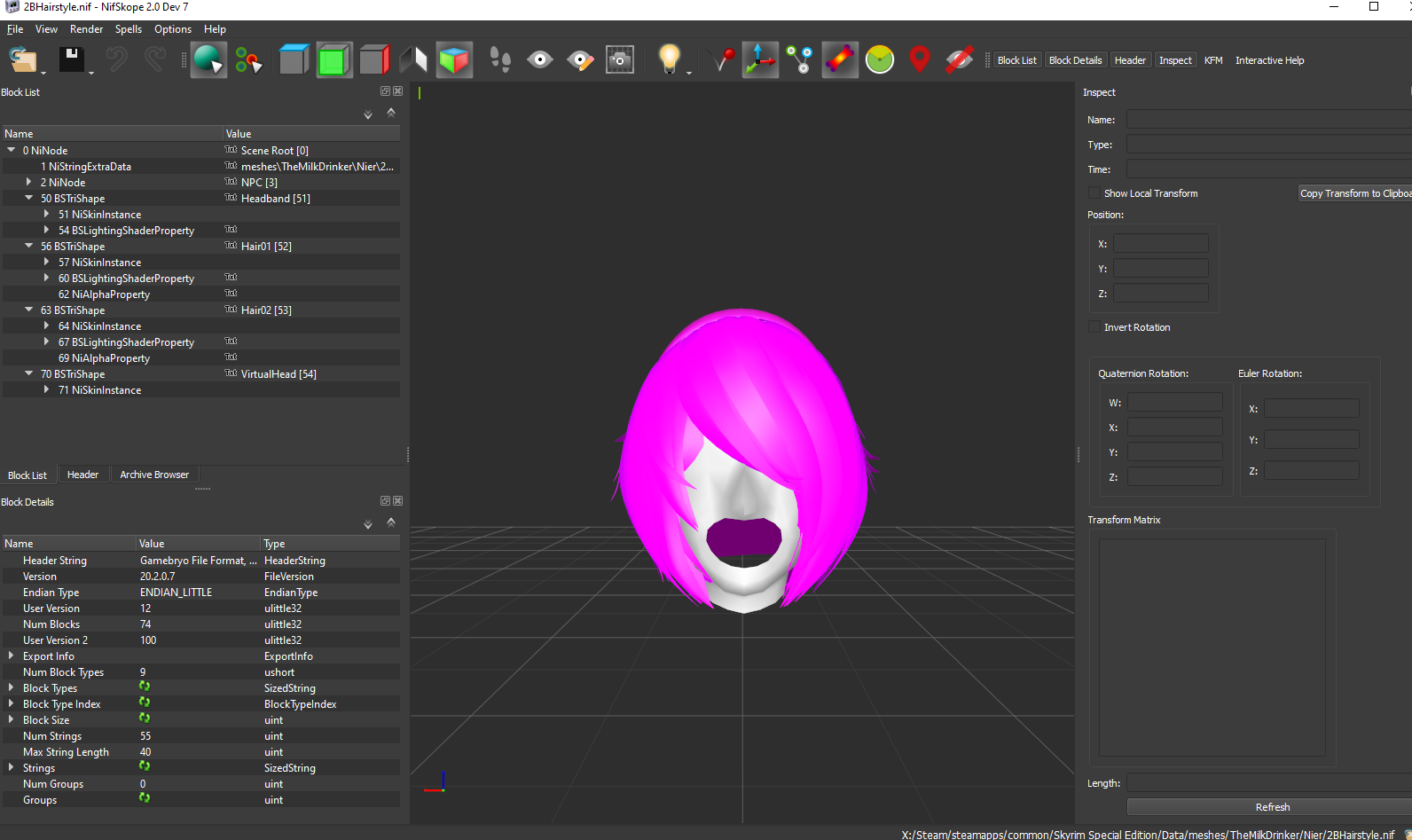Open the Options menu

coord(173,29)
